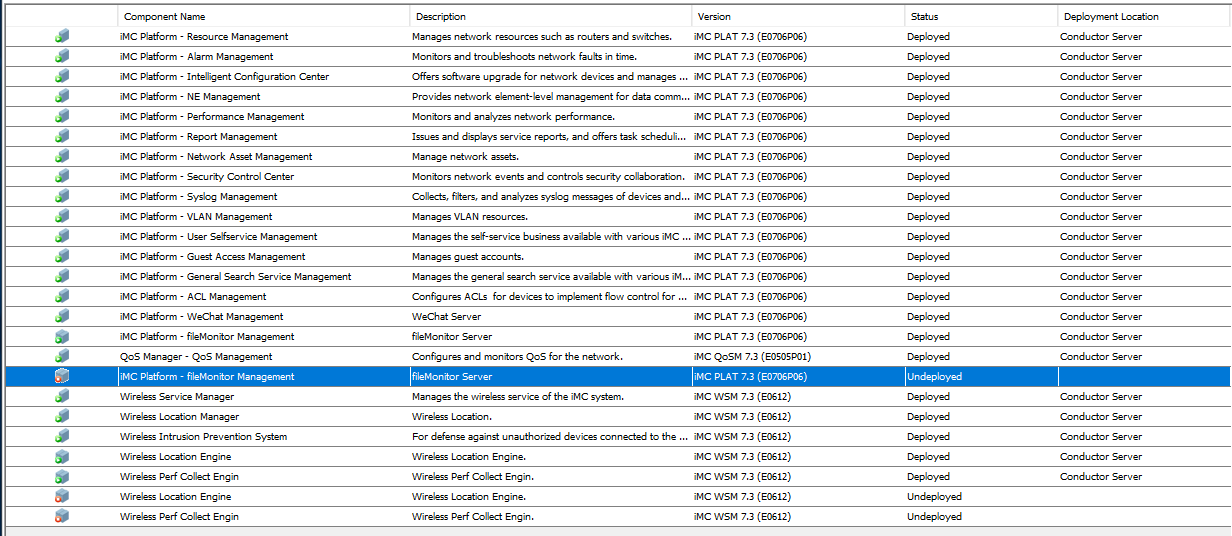Screen dimensions: 1232x536
Task: Click Undeployed status of Wireless Location Engine
Action: pyautogui.click(x=934, y=497)
